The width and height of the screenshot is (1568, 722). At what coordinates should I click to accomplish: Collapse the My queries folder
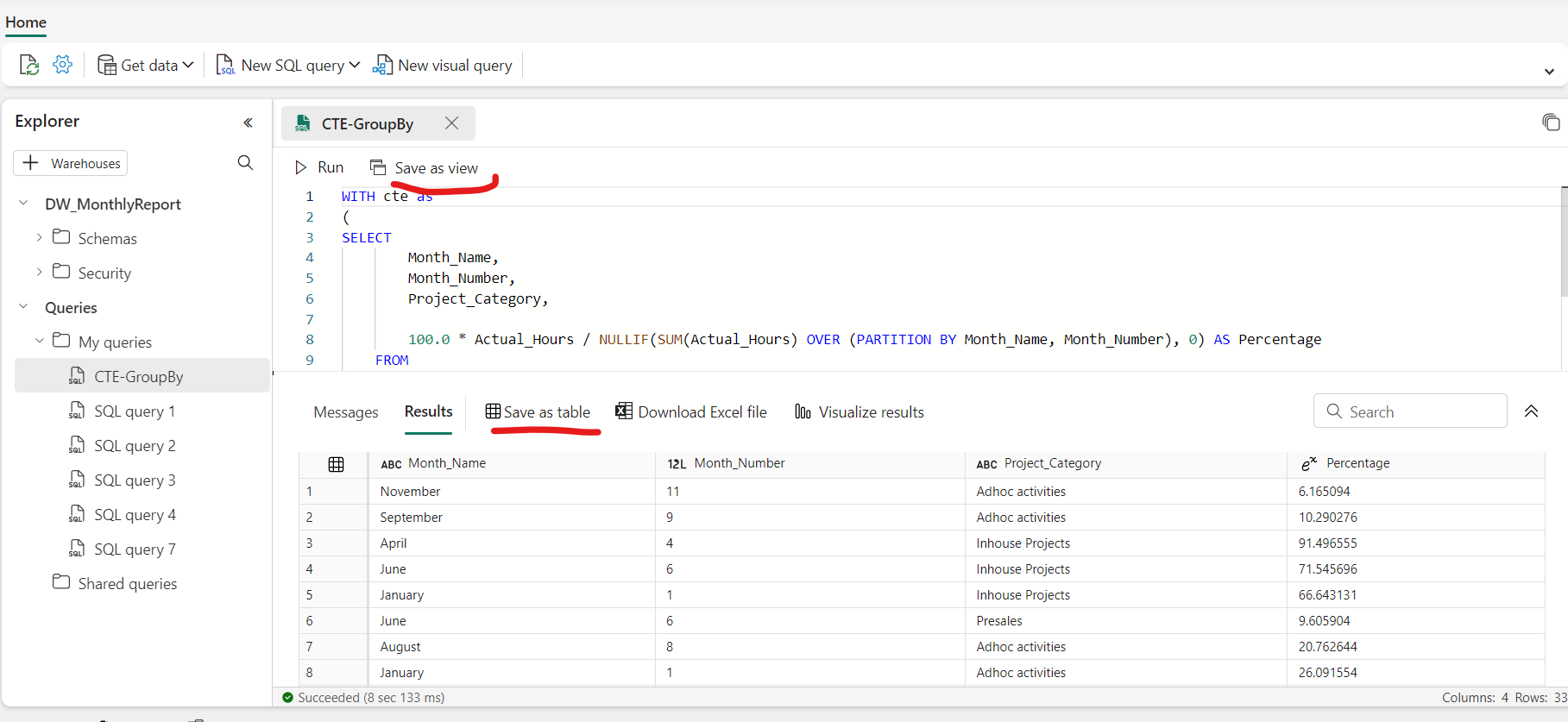coord(39,341)
